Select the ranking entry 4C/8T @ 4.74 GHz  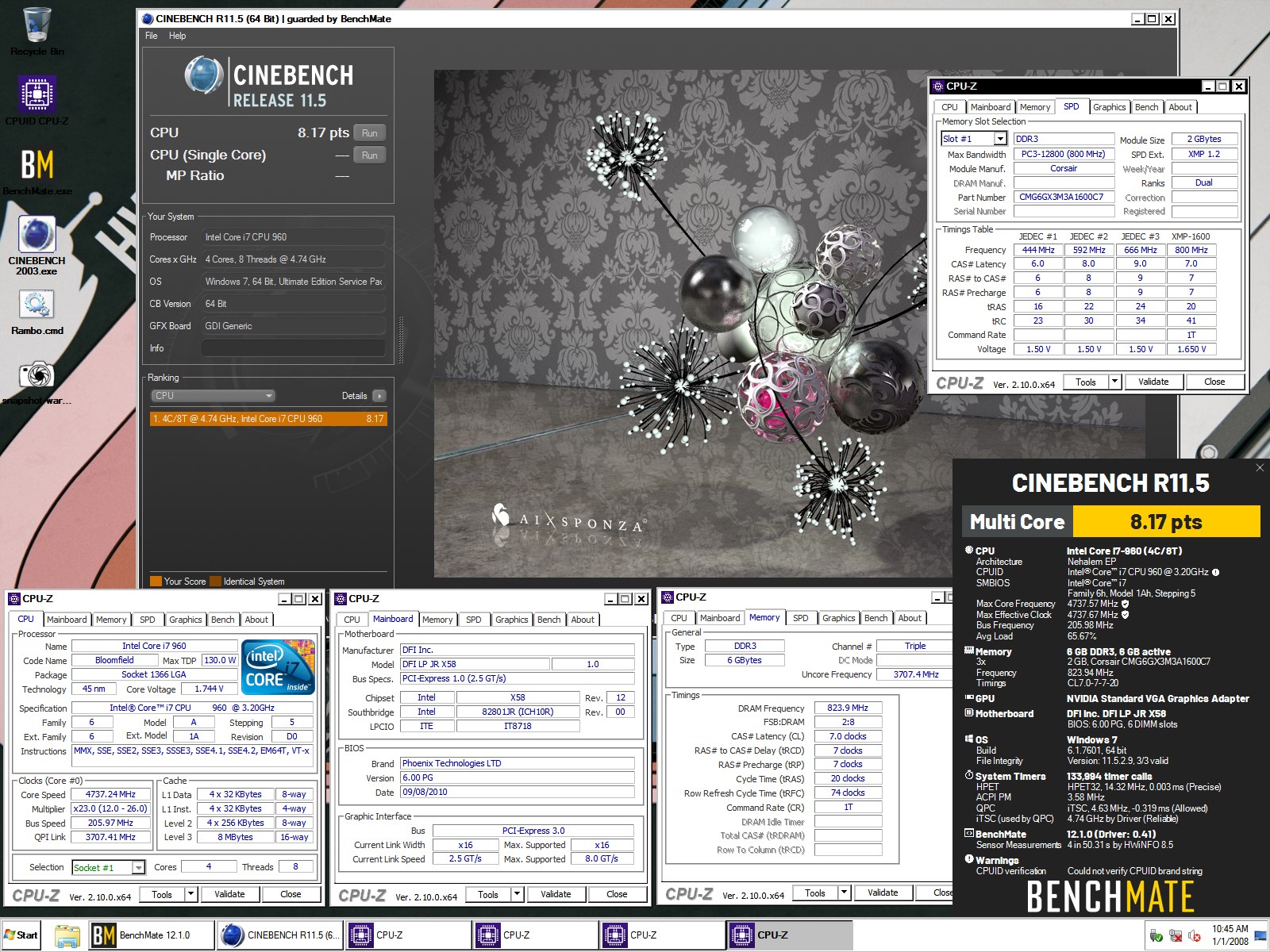coord(268,419)
